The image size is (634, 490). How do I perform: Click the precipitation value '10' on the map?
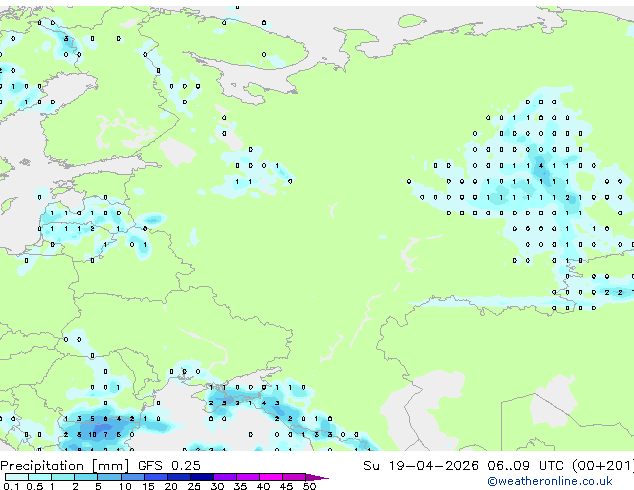coord(93,435)
